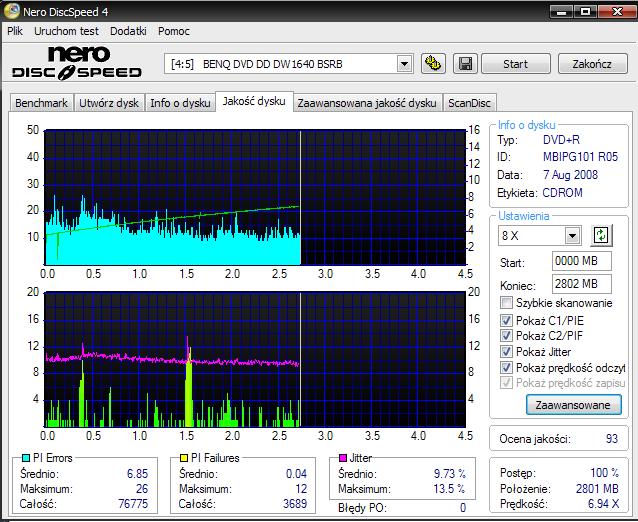Click the disc type value DVD+R
This screenshot has width=638, height=522.
(561, 140)
